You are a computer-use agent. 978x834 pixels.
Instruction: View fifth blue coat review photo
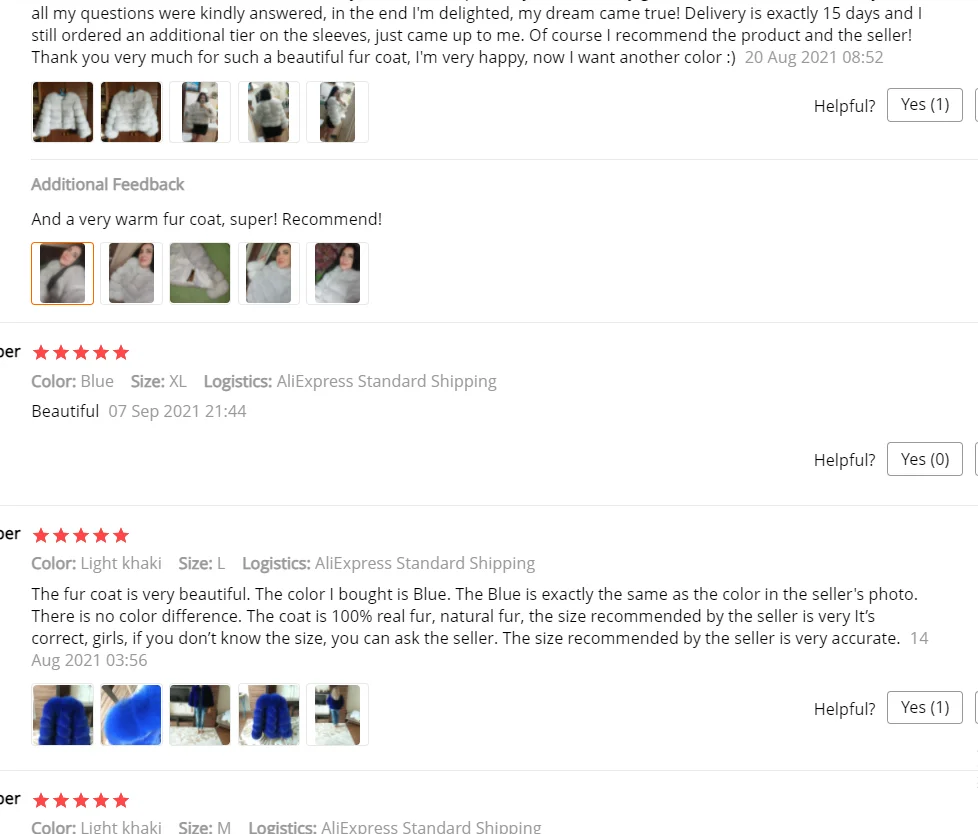pyautogui.click(x=337, y=715)
